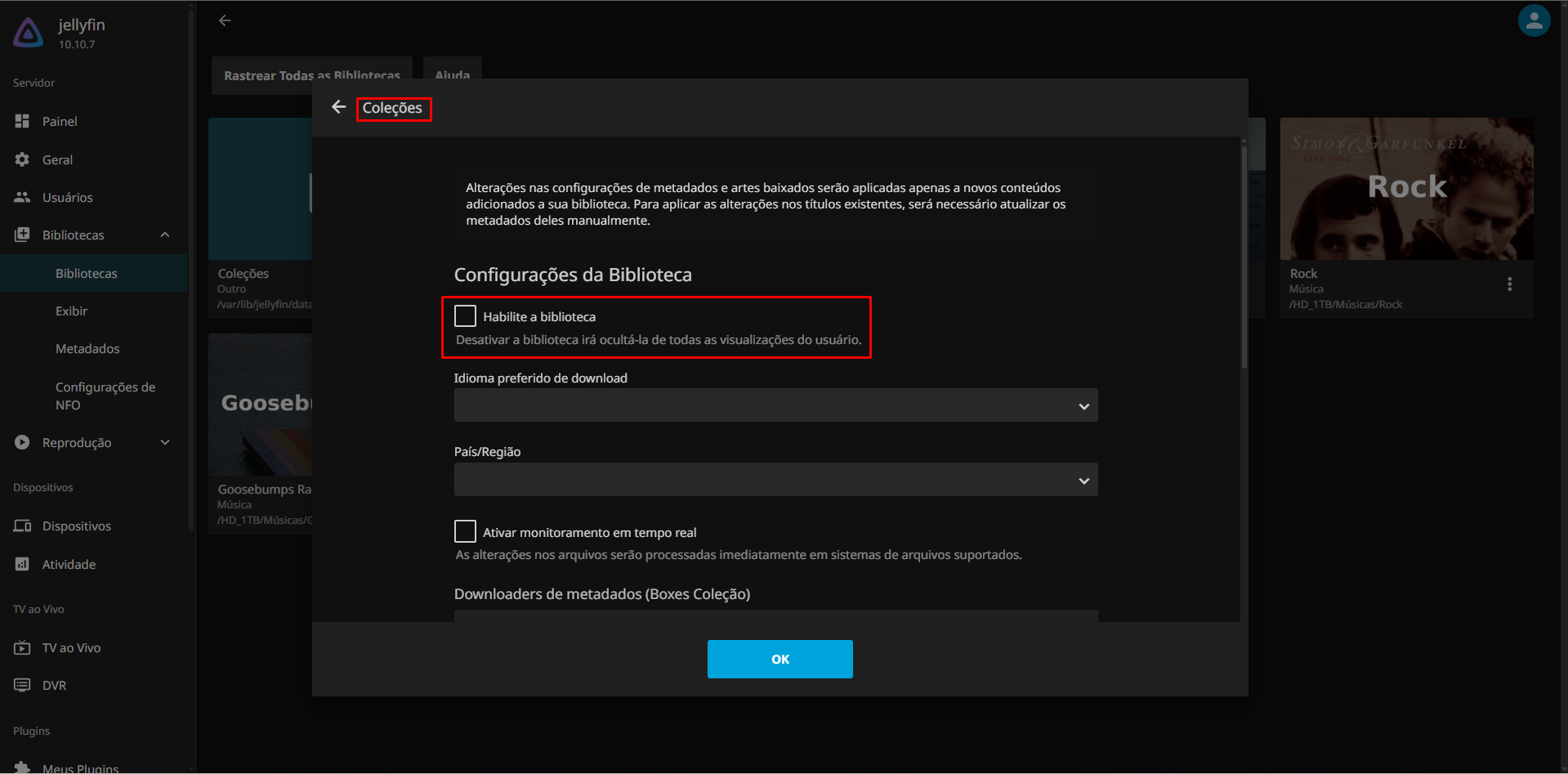This screenshot has width=1568, height=774.
Task: Select Metadados in the sidebar
Action: pyautogui.click(x=87, y=348)
